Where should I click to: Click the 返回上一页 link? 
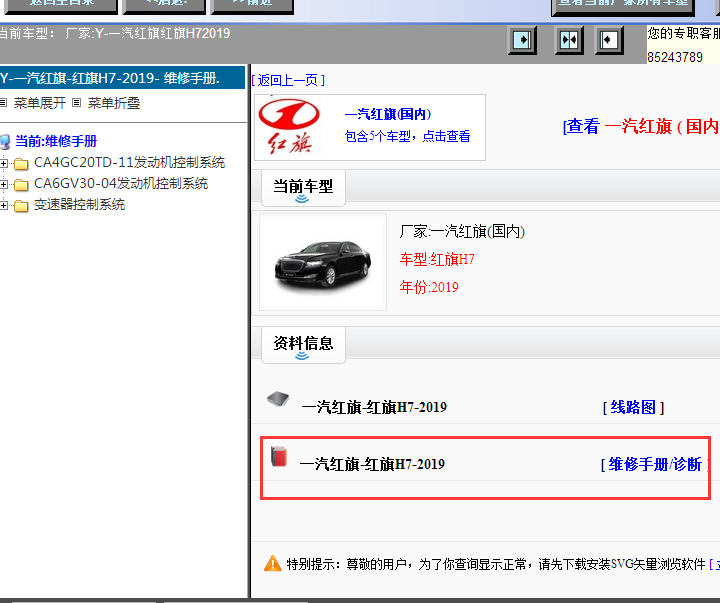[288, 80]
